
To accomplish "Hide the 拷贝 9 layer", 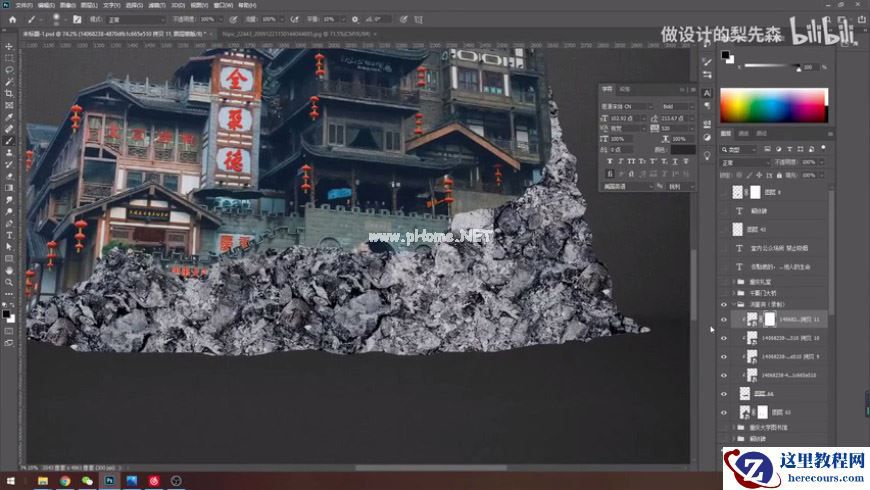I will [724, 357].
